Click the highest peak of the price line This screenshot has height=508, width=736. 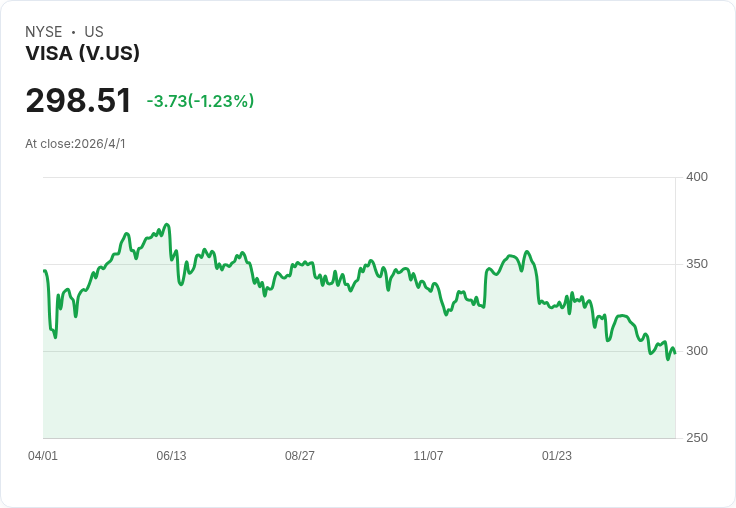tap(167, 225)
